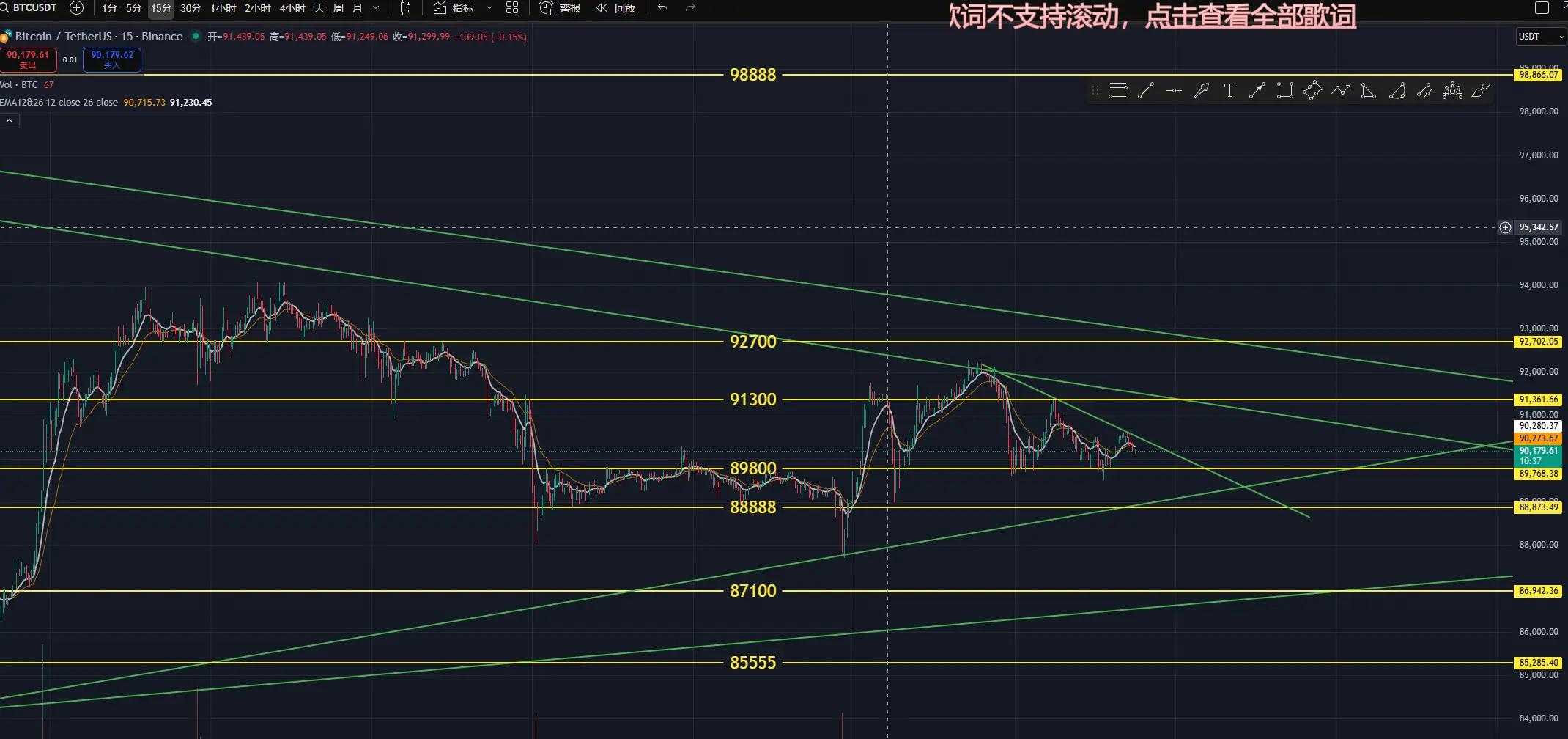Click the plus icon beside 95,342.57

(x=1505, y=227)
